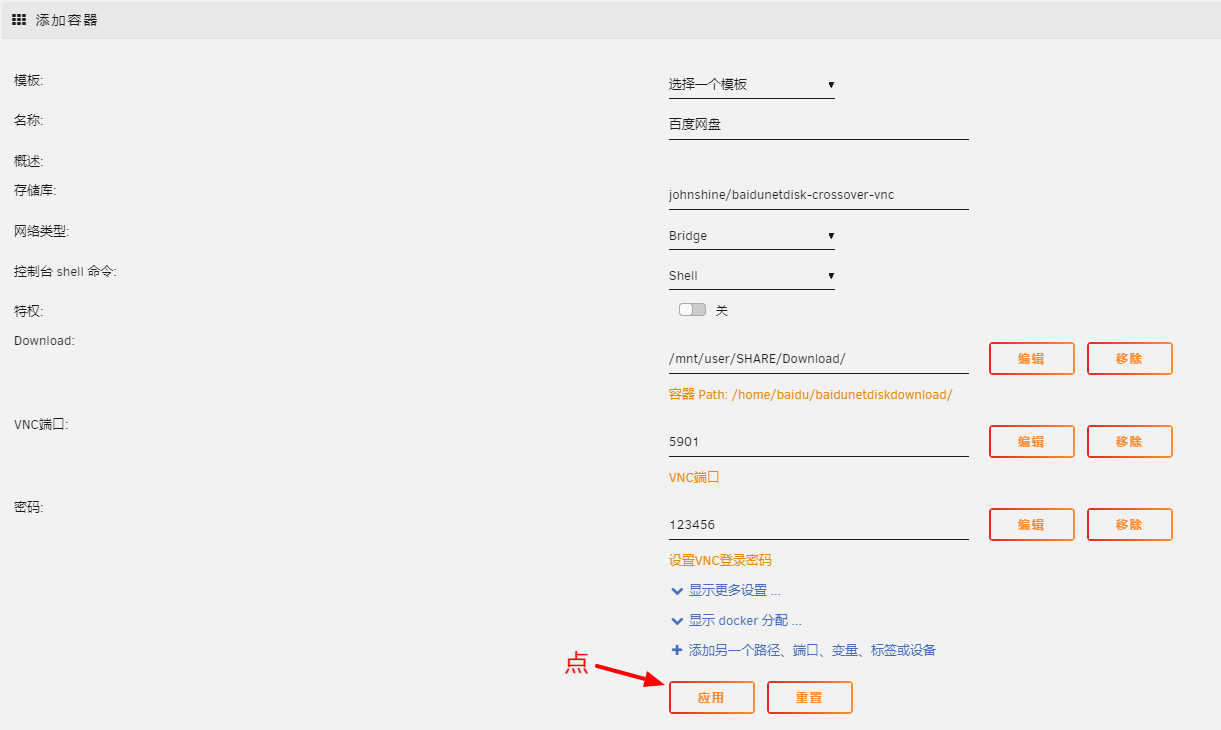Image resolution: width=1221 pixels, height=730 pixels.
Task: Click the 设置VNC登录密码 description text
Action: point(720,560)
